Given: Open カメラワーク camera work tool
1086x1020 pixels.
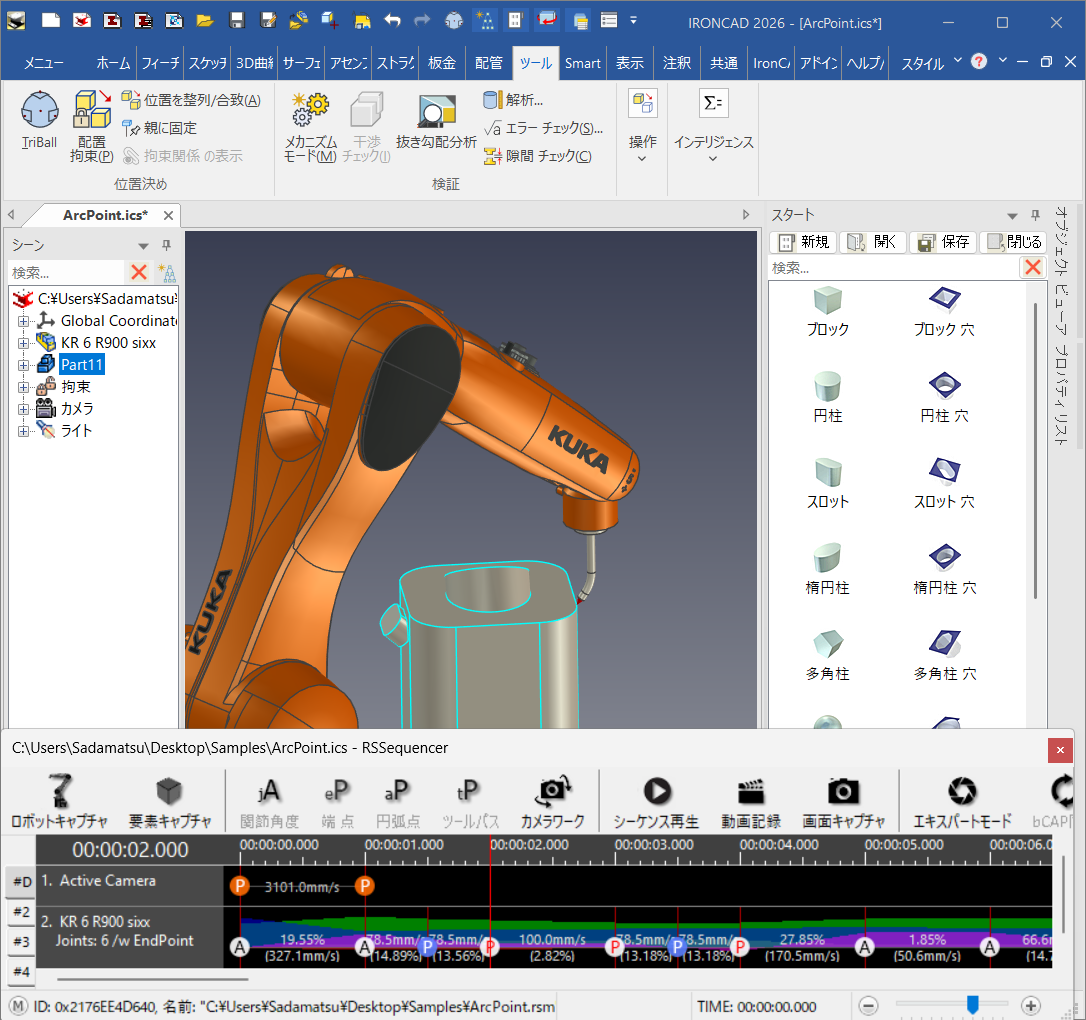Looking at the screenshot, I should pyautogui.click(x=553, y=801).
